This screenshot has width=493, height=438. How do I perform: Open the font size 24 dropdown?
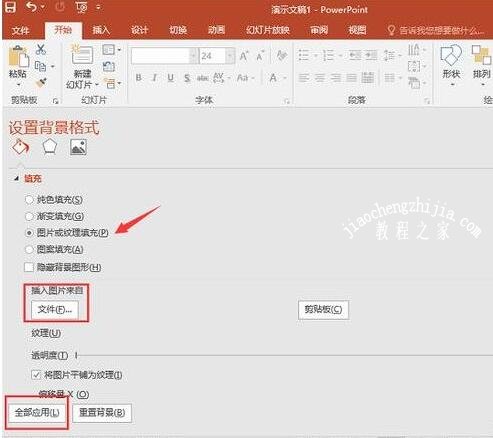coord(230,56)
